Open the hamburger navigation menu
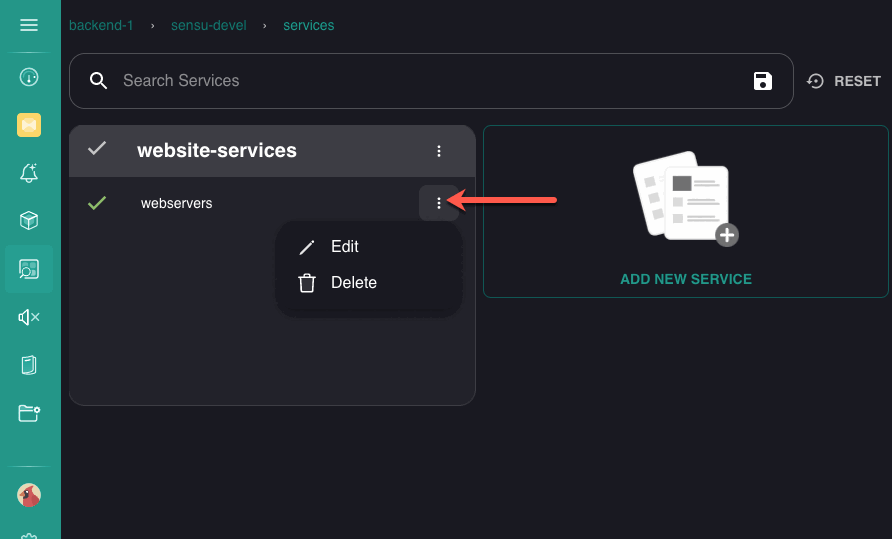Screen dimensions: 892x539 [29, 25]
